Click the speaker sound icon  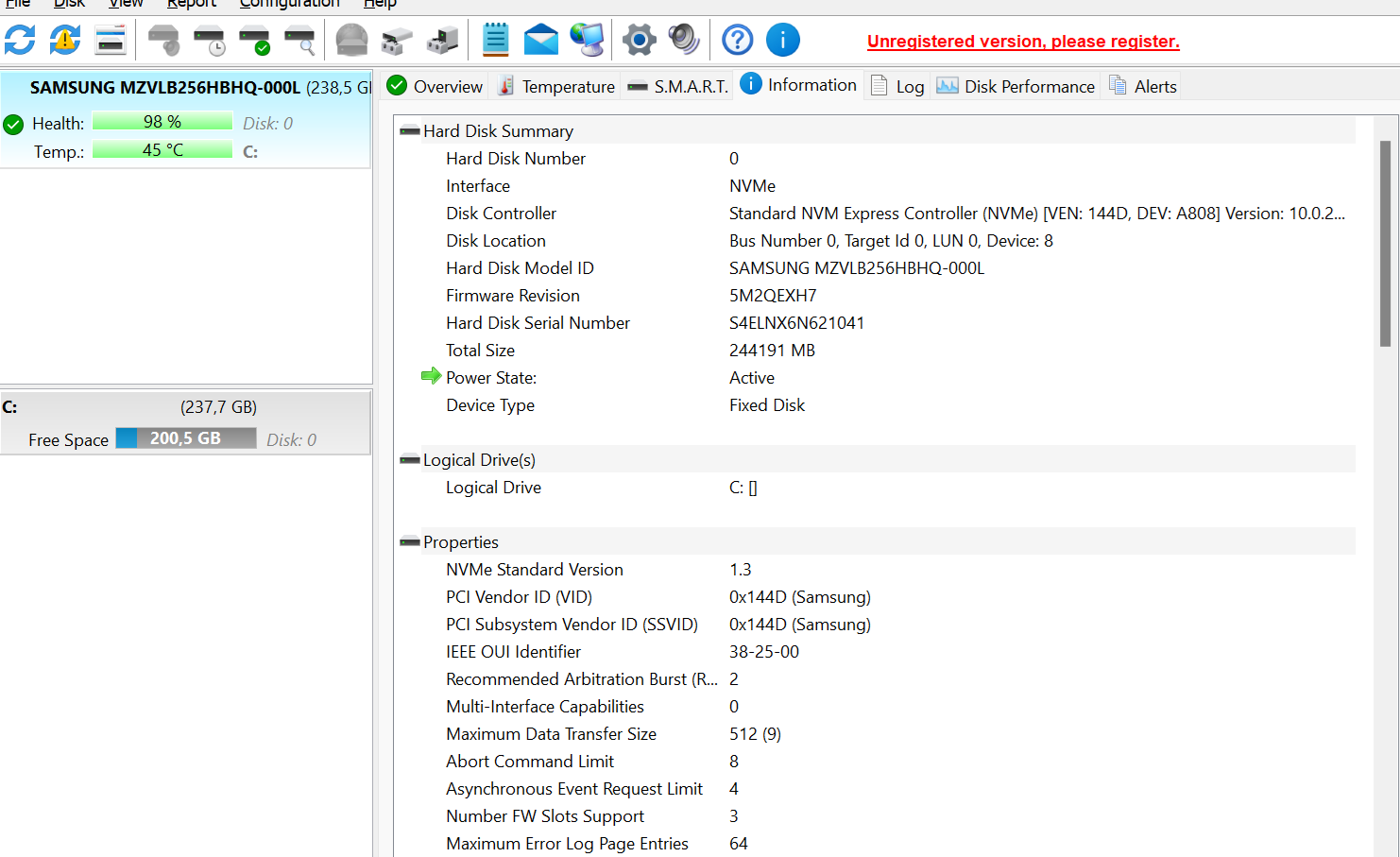[684, 40]
